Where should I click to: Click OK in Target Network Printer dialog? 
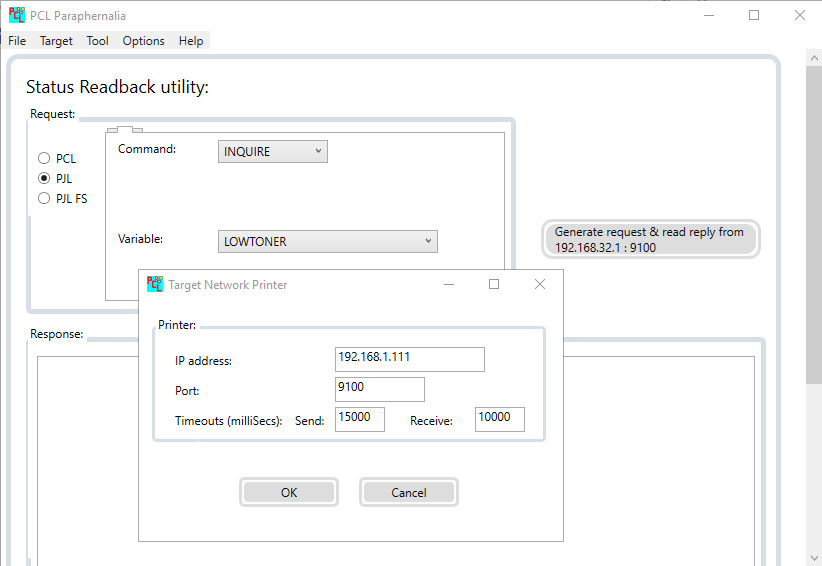click(289, 492)
